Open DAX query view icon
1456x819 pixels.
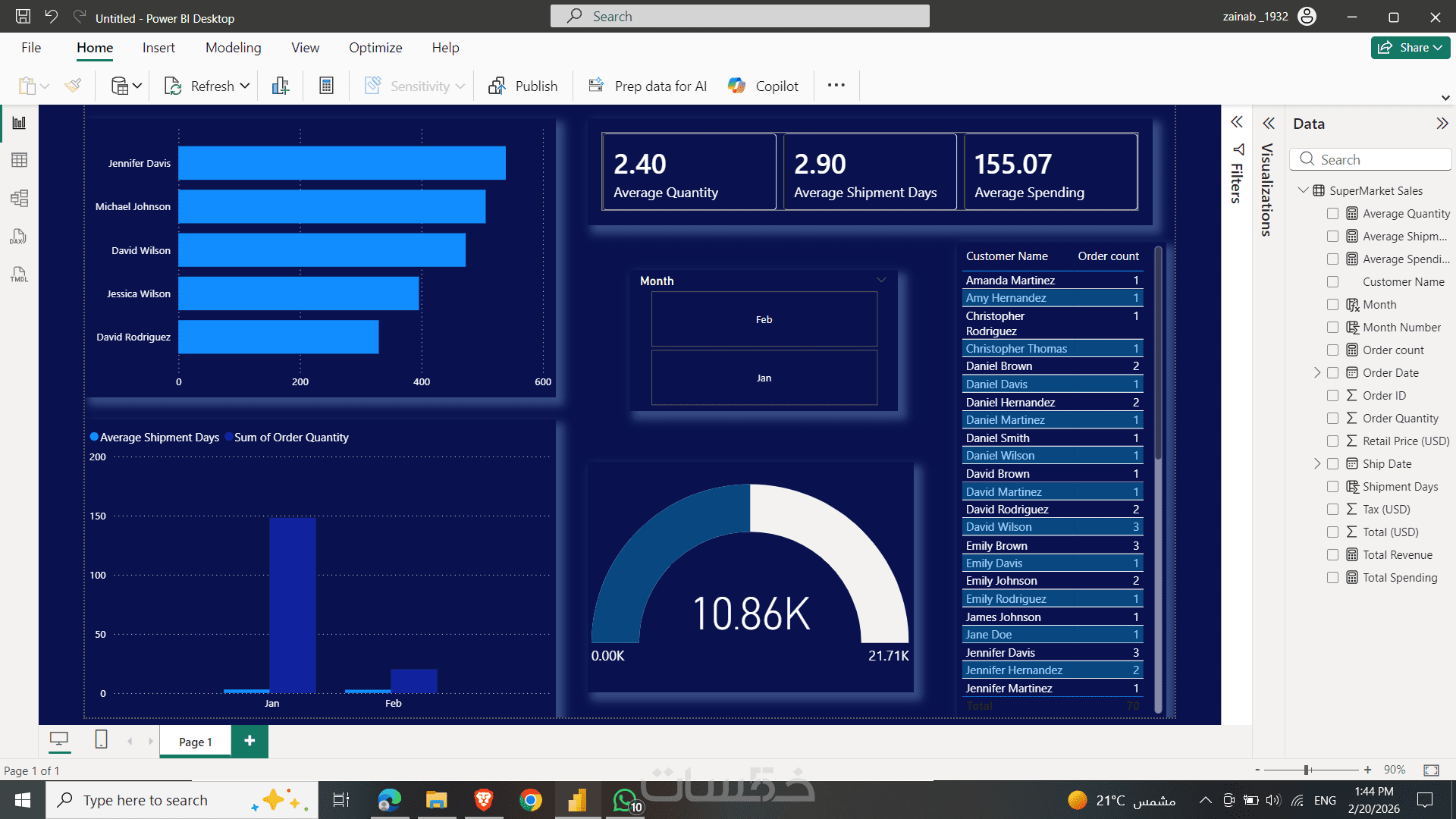[19, 237]
